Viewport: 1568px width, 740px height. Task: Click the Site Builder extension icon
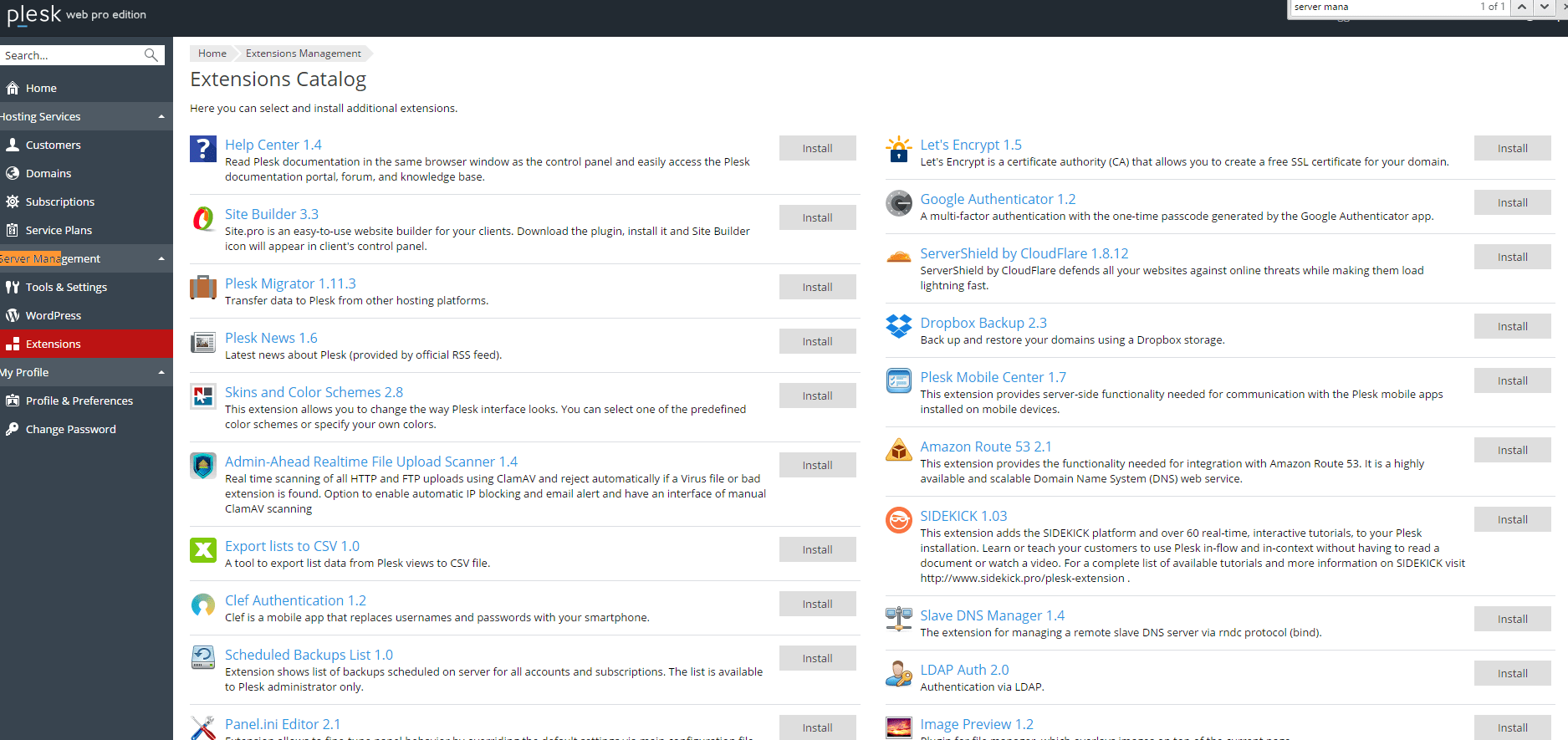pyautogui.click(x=203, y=218)
